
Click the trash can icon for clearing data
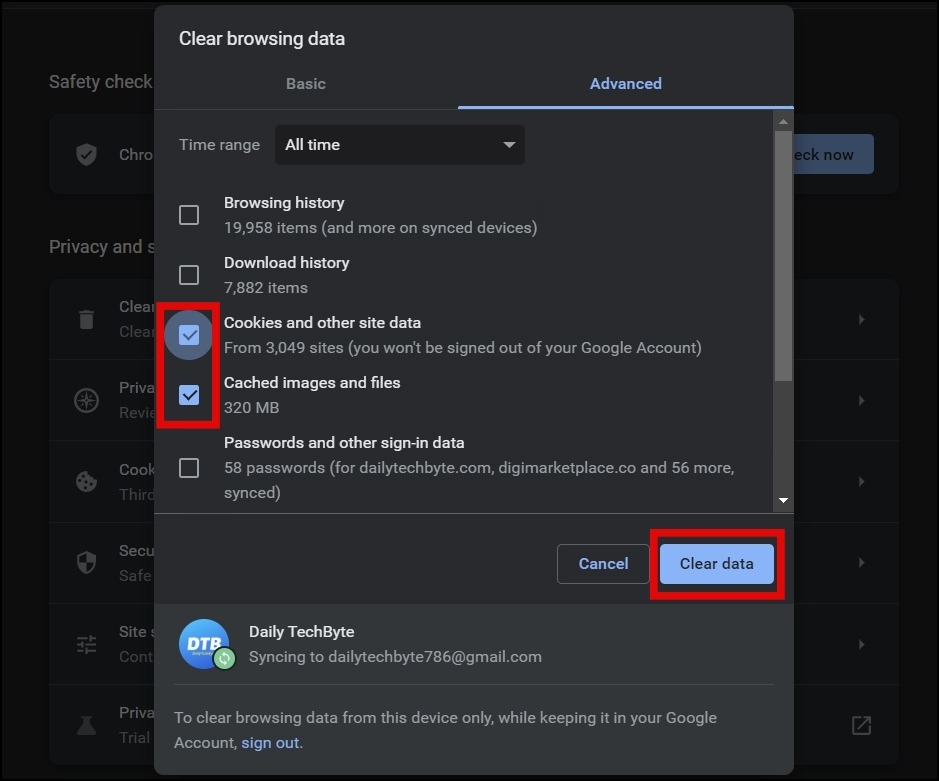coord(87,319)
